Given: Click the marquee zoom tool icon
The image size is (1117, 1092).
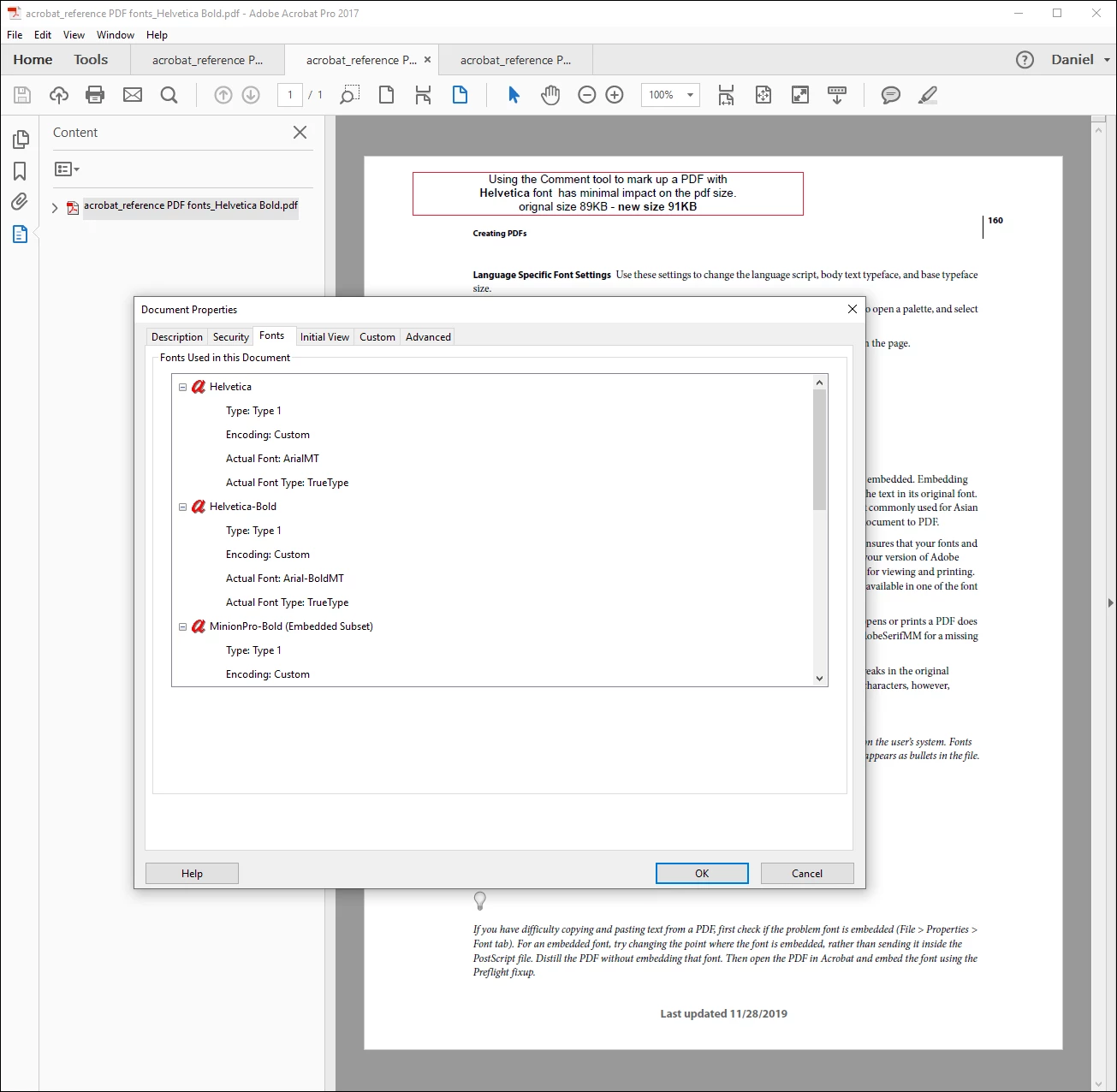Looking at the screenshot, I should tap(349, 95).
